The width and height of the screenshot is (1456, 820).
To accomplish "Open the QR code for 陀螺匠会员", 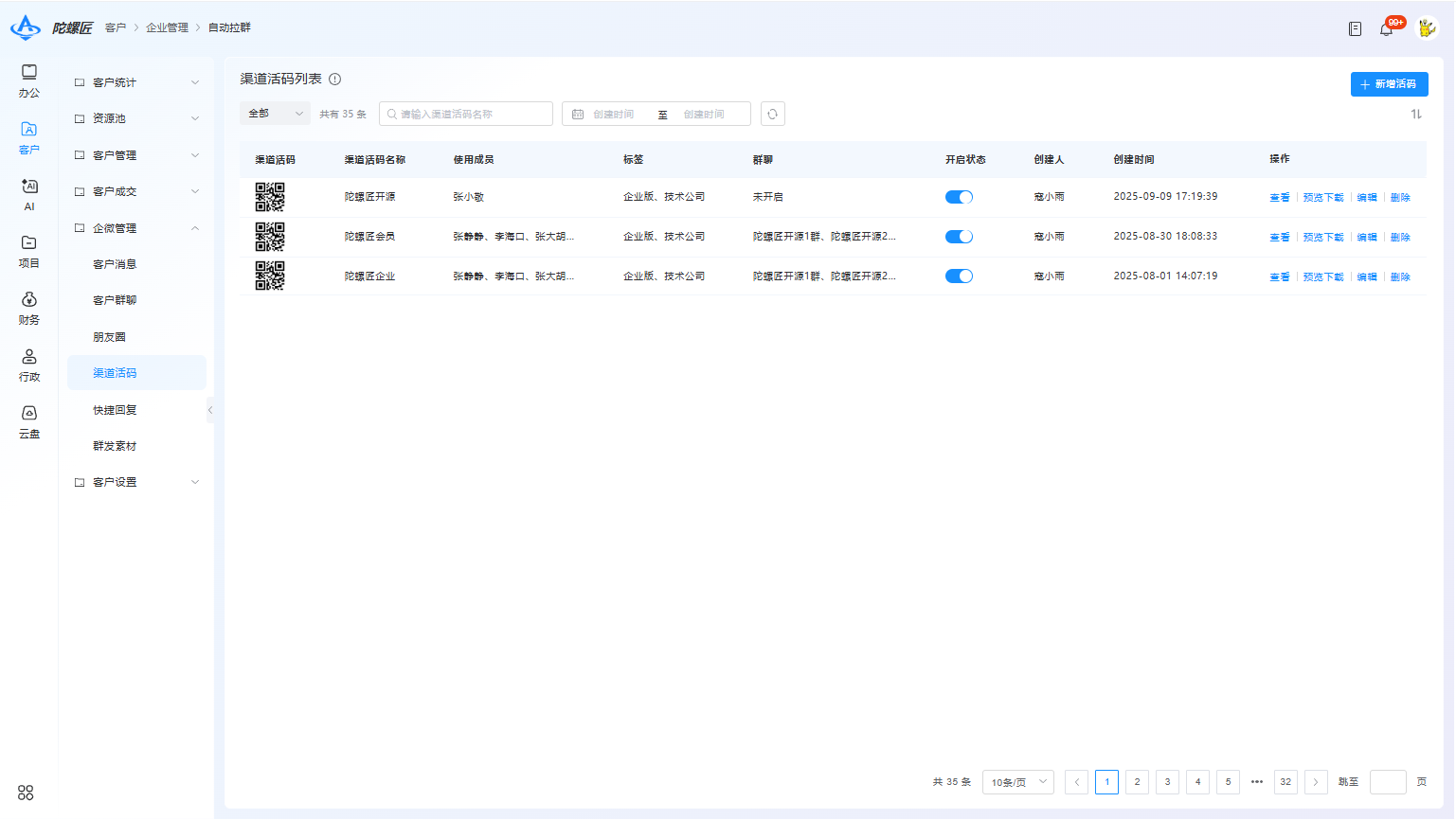I will click(x=270, y=237).
